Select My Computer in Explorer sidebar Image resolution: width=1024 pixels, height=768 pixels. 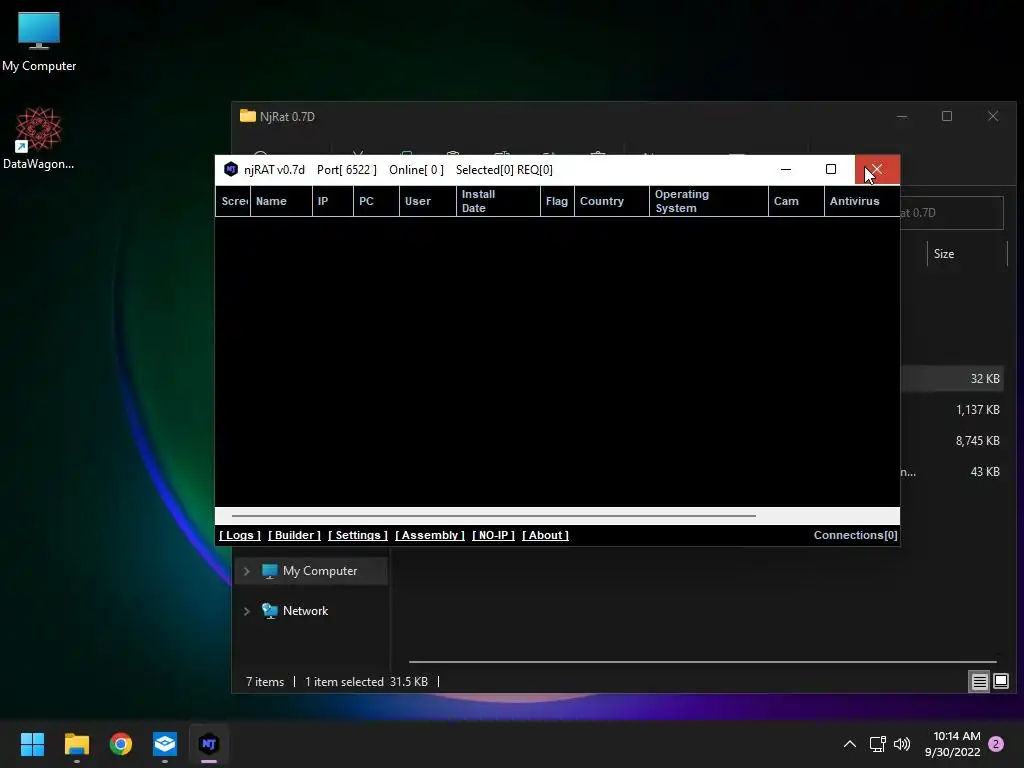pyautogui.click(x=312, y=571)
